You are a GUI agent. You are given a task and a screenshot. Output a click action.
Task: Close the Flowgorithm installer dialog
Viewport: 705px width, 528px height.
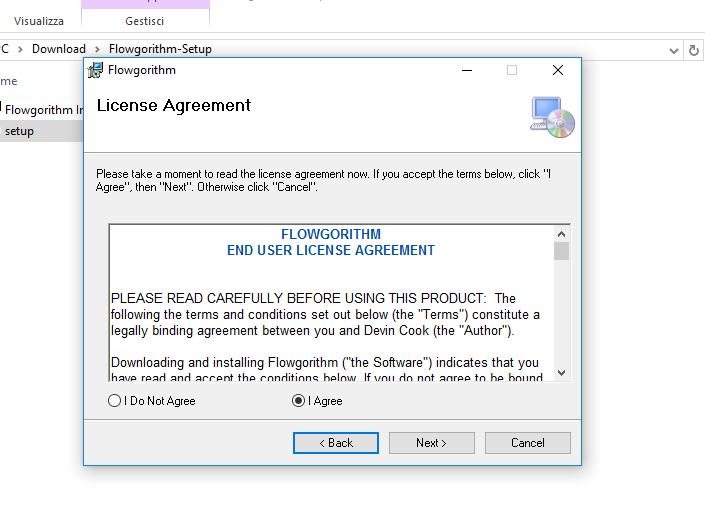(558, 70)
